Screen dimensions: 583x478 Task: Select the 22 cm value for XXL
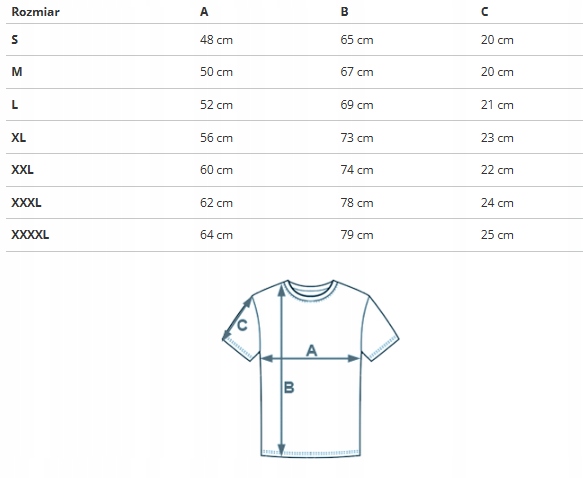[x=497, y=170]
